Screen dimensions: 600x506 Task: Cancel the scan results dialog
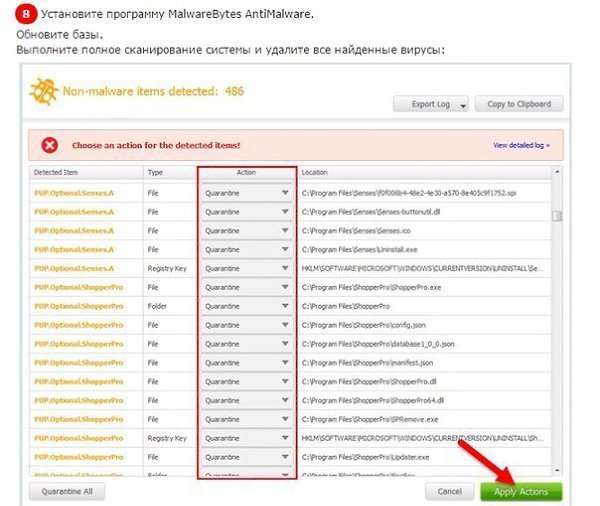pos(449,492)
